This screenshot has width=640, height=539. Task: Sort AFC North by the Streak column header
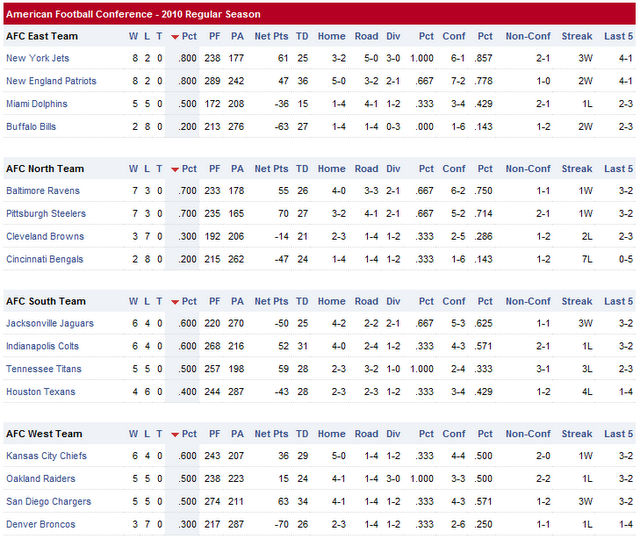point(577,169)
